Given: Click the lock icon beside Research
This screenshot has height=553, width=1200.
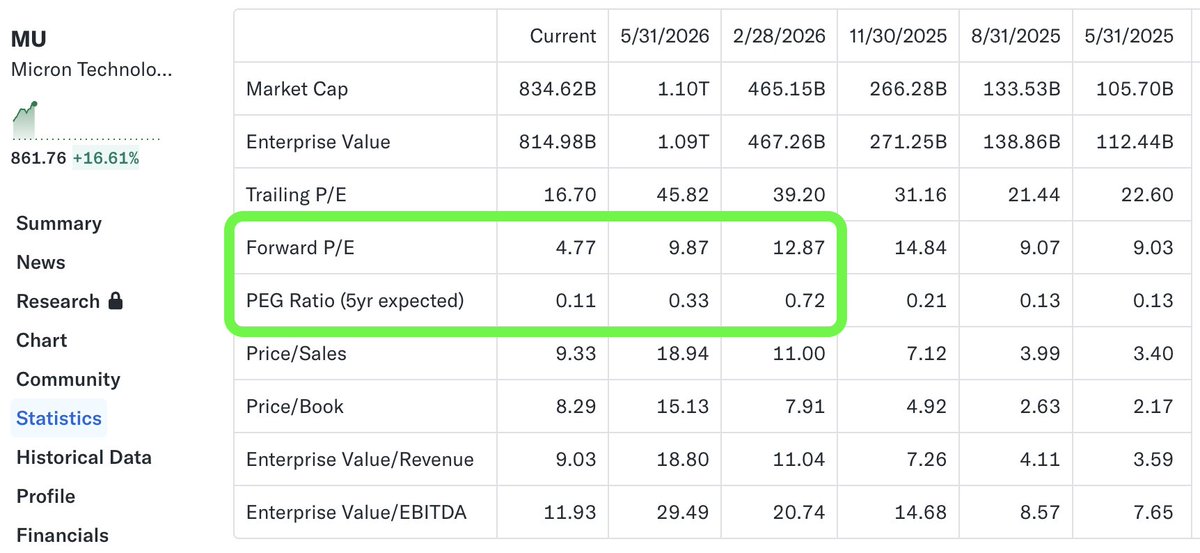Looking at the screenshot, I should point(115,301).
